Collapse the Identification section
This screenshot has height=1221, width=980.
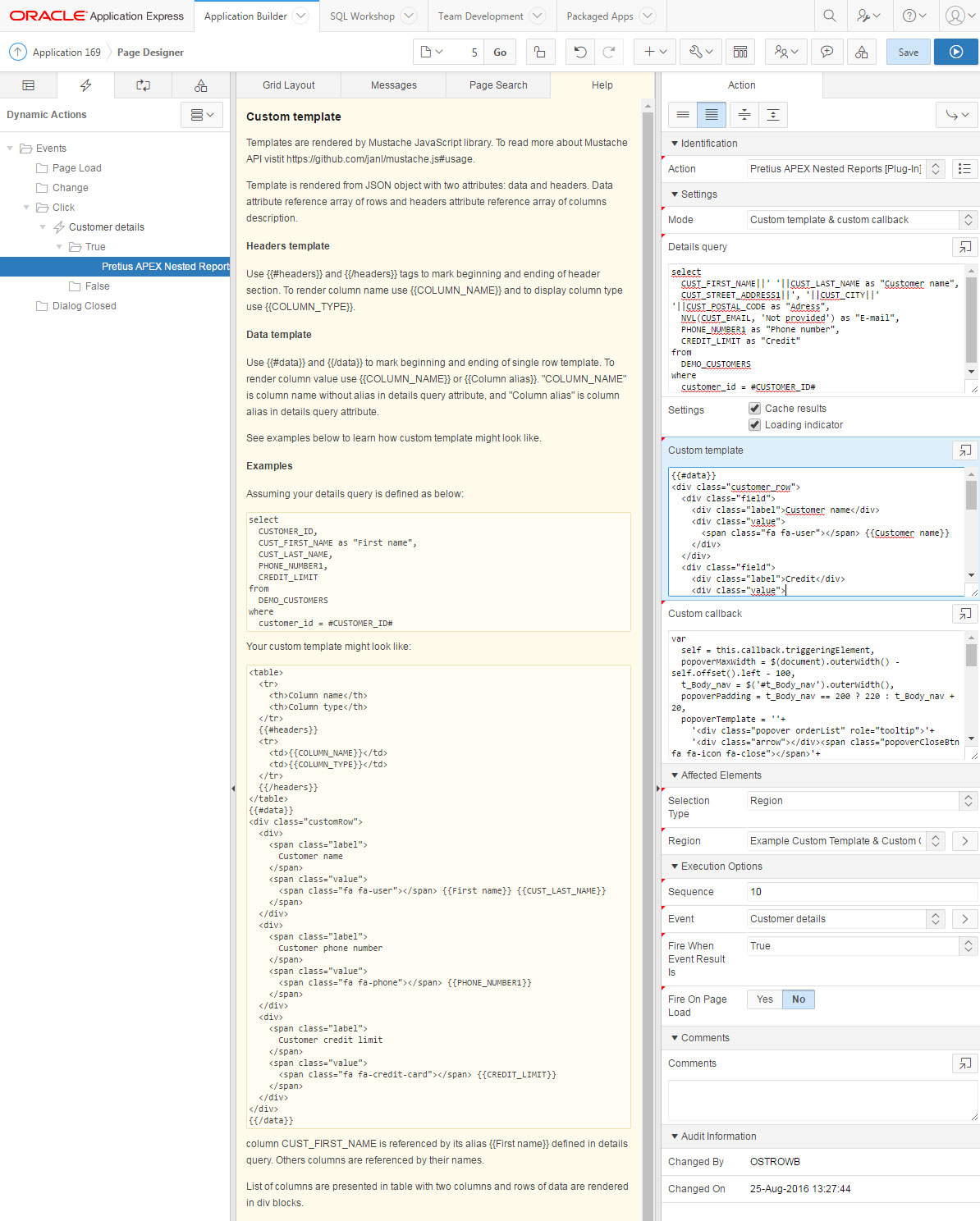[x=675, y=144]
